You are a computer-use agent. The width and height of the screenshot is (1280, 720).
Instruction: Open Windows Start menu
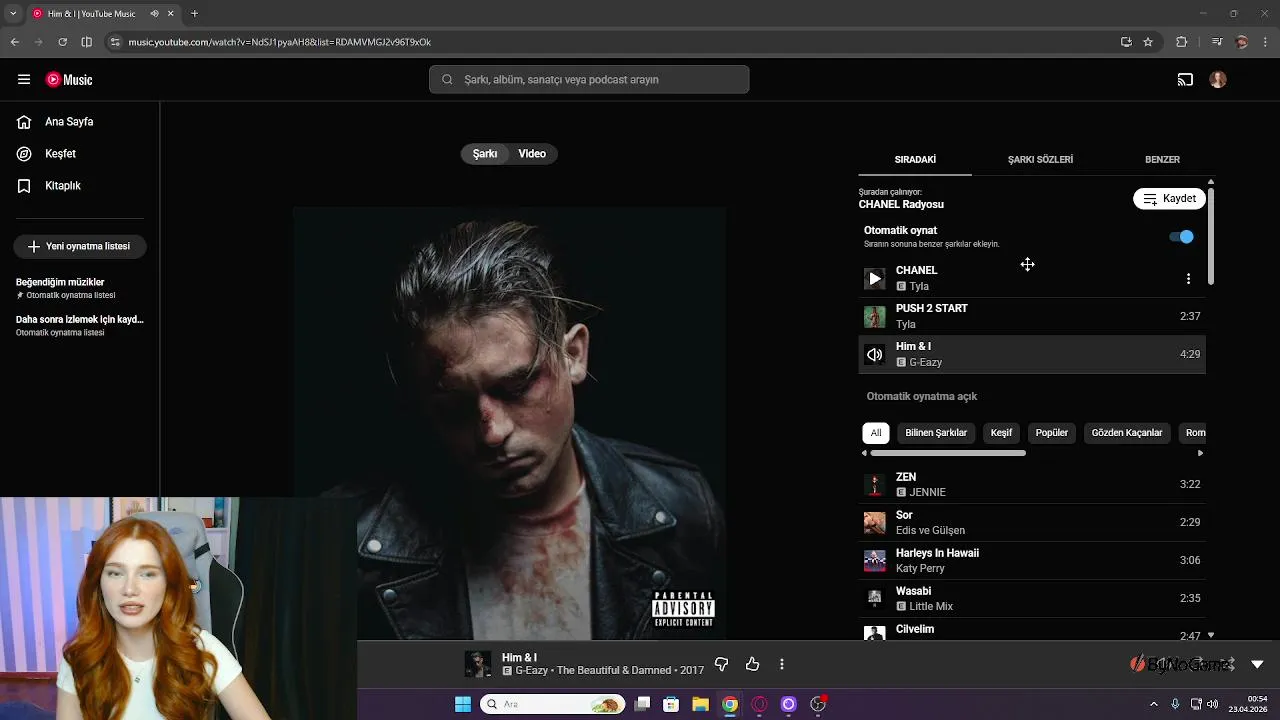coord(462,704)
